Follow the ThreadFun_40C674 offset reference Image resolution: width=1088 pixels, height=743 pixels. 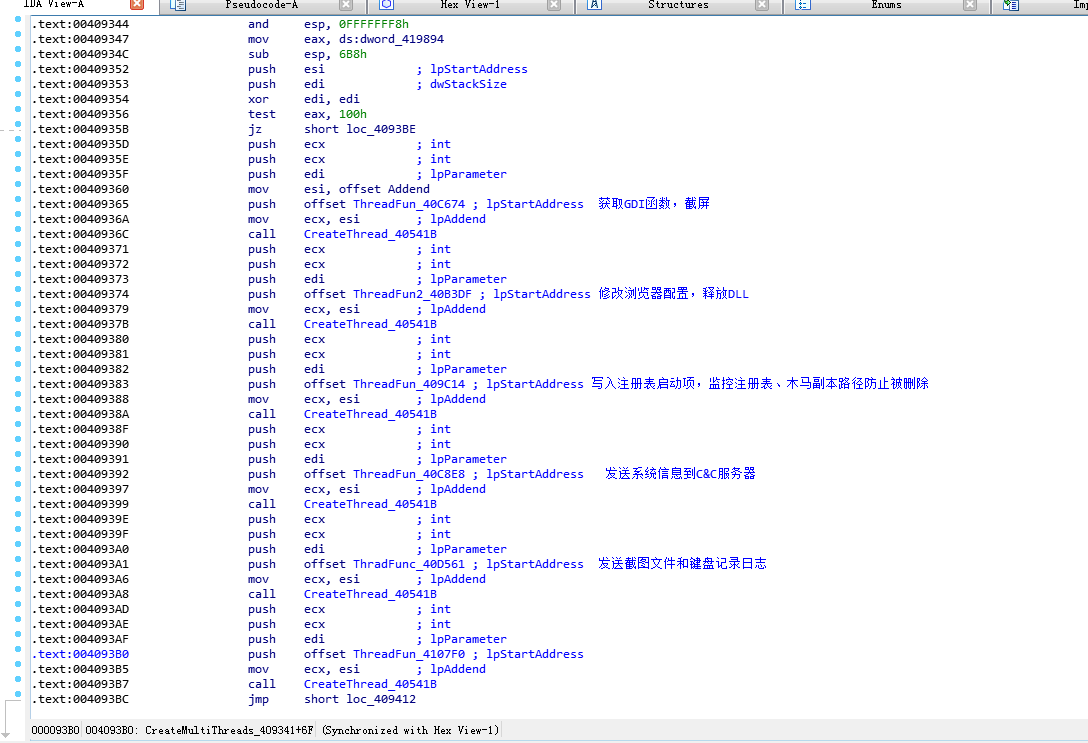point(409,204)
